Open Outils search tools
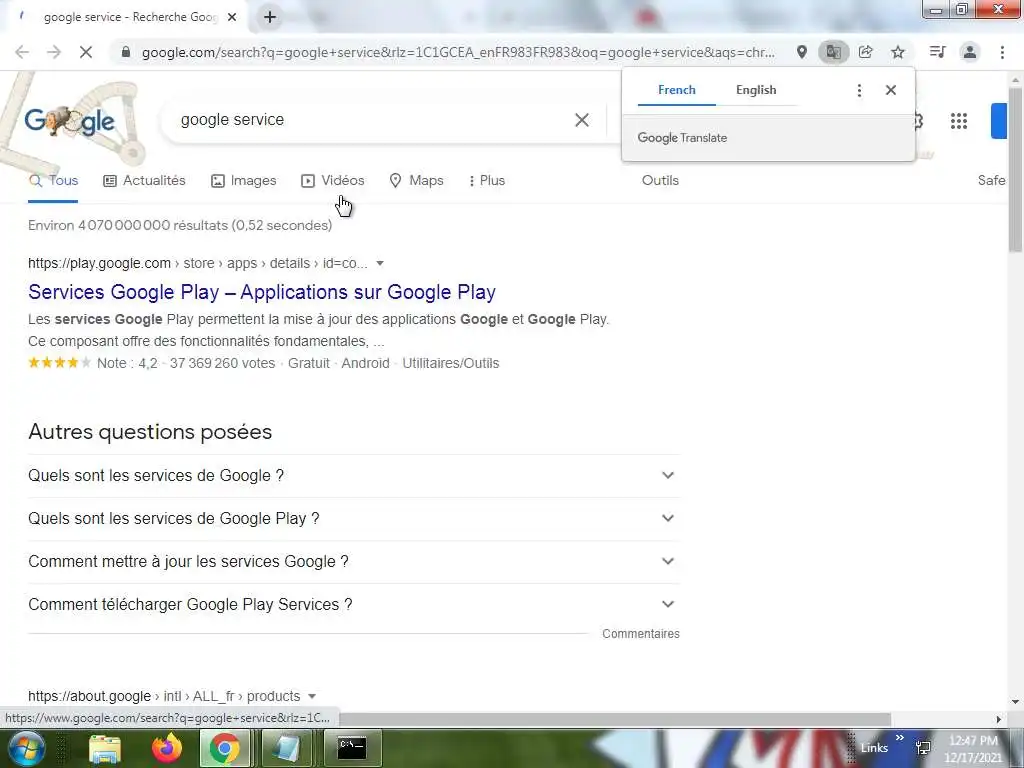 660,181
